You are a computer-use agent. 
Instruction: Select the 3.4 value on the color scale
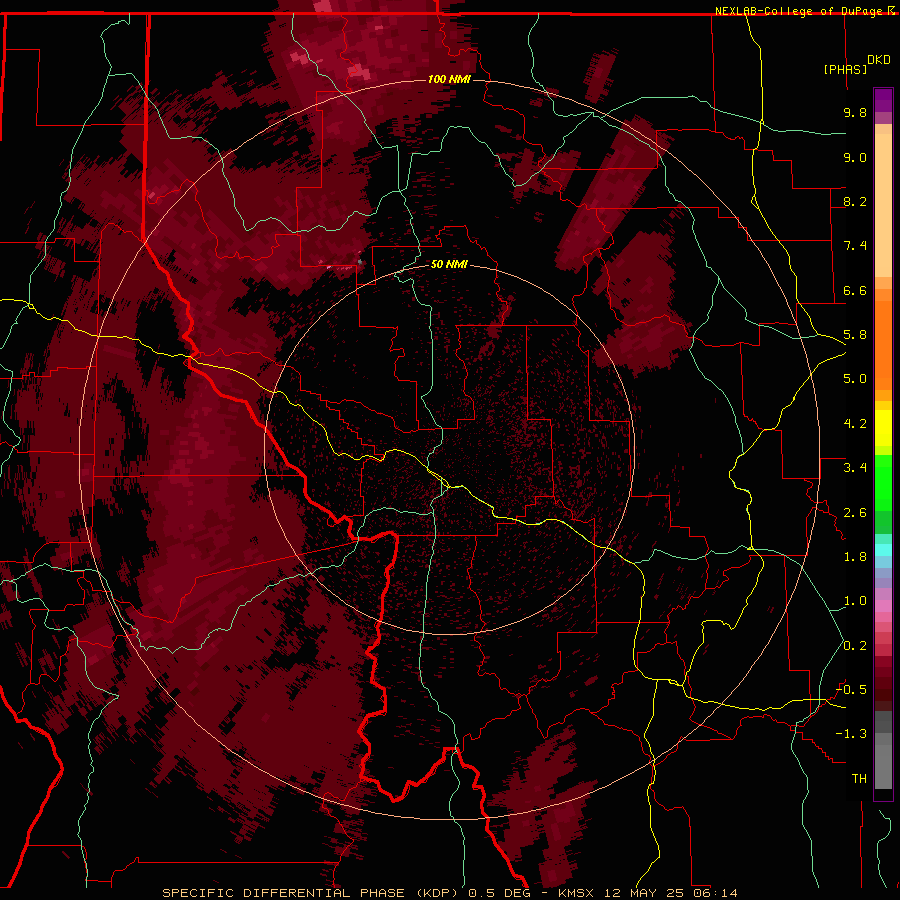pyautogui.click(x=855, y=468)
